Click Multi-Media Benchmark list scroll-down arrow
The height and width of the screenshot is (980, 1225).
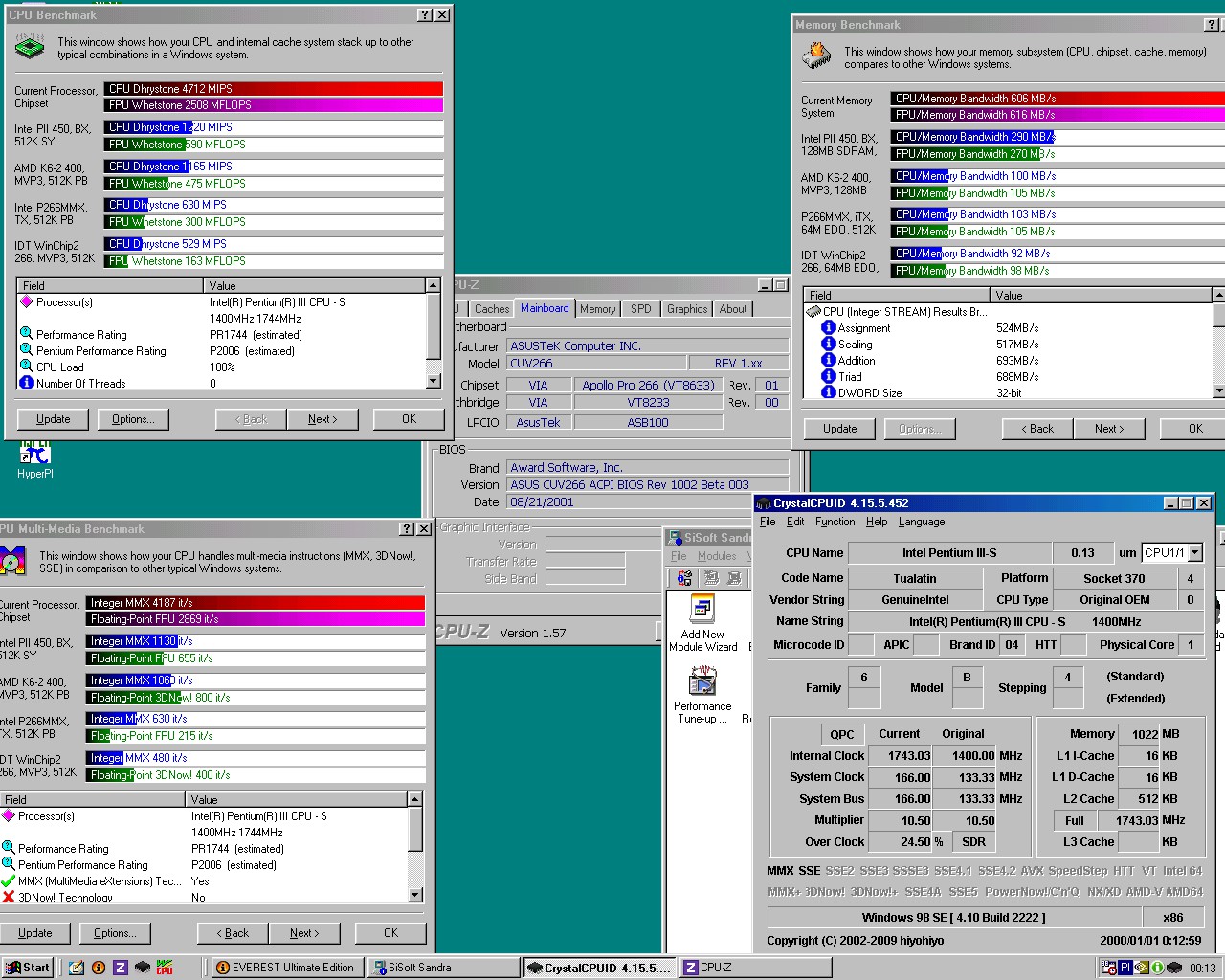(x=415, y=895)
